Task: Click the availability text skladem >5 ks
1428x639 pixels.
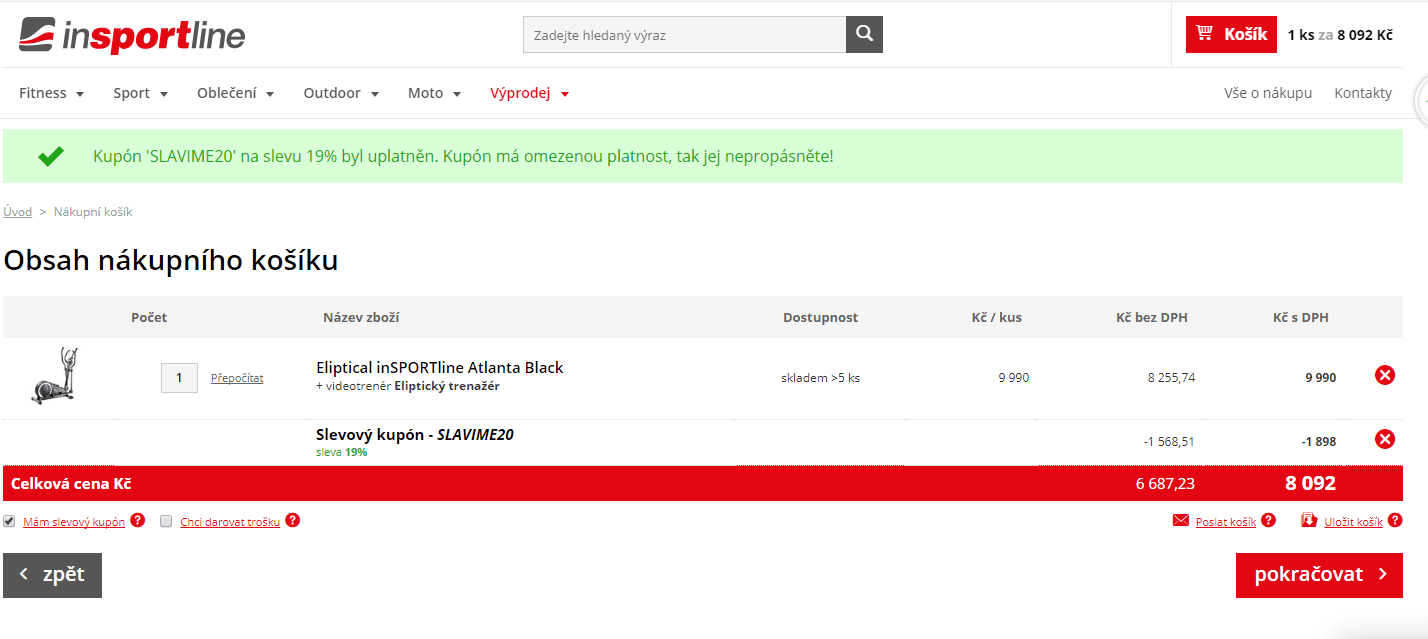Action: pyautogui.click(x=821, y=378)
